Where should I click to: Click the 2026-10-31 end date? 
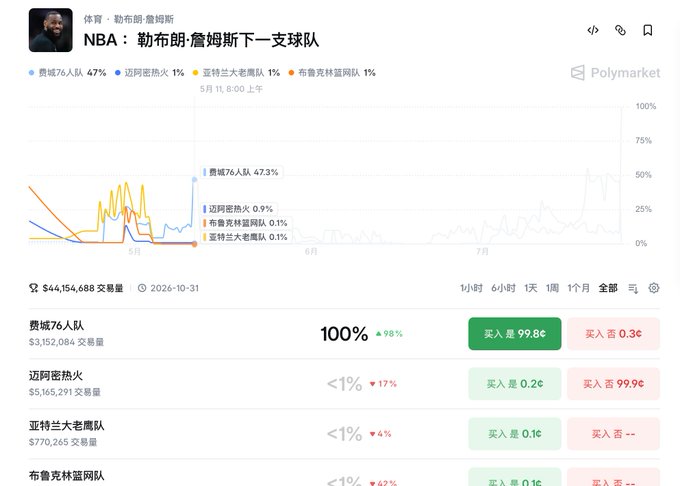click(x=174, y=288)
